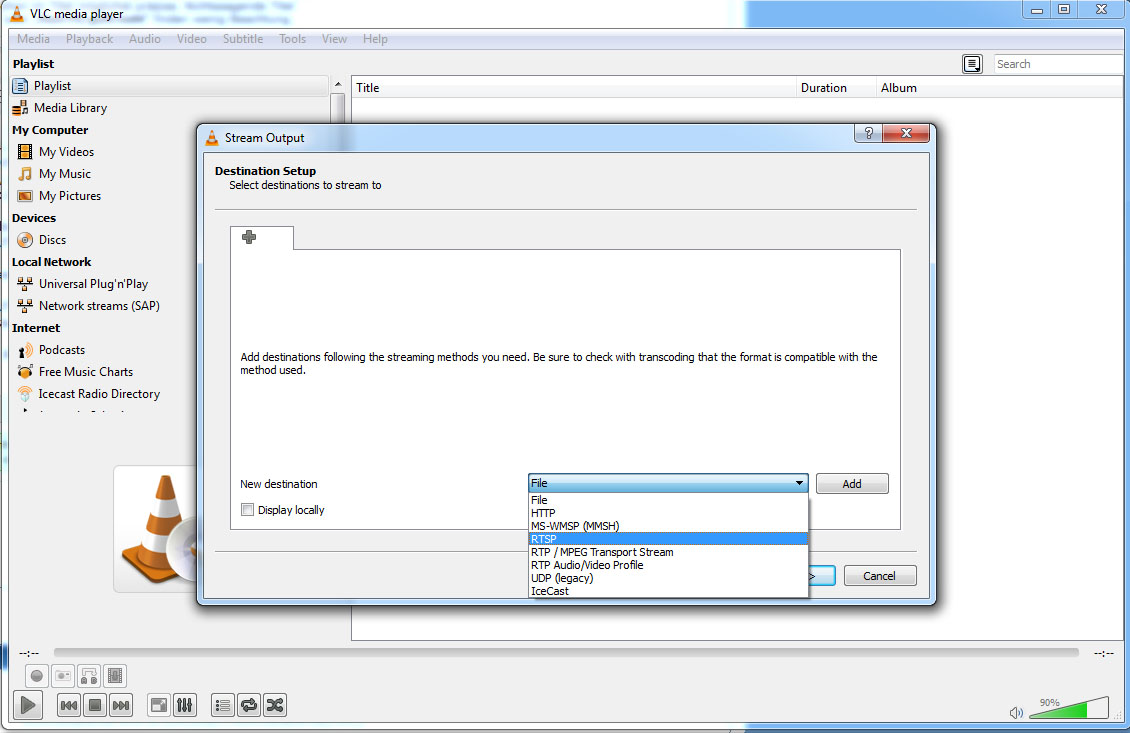The width and height of the screenshot is (1130, 733).
Task: Mute audio via speaker icon
Action: (x=1016, y=713)
